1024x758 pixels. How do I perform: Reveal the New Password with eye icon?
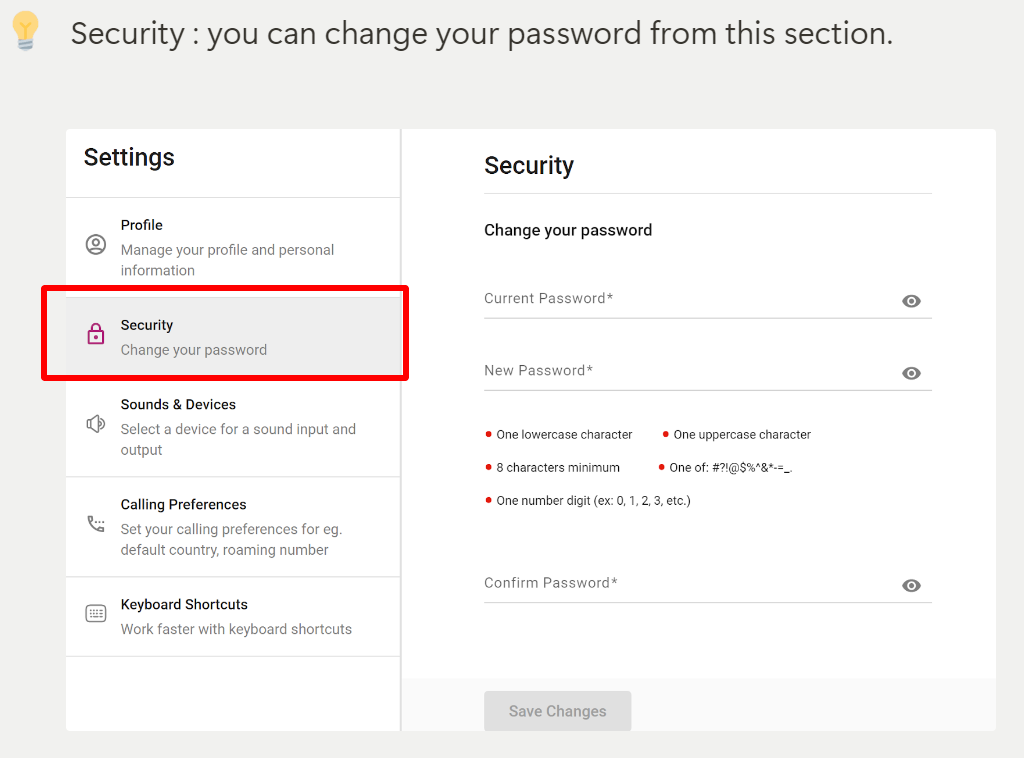point(911,373)
